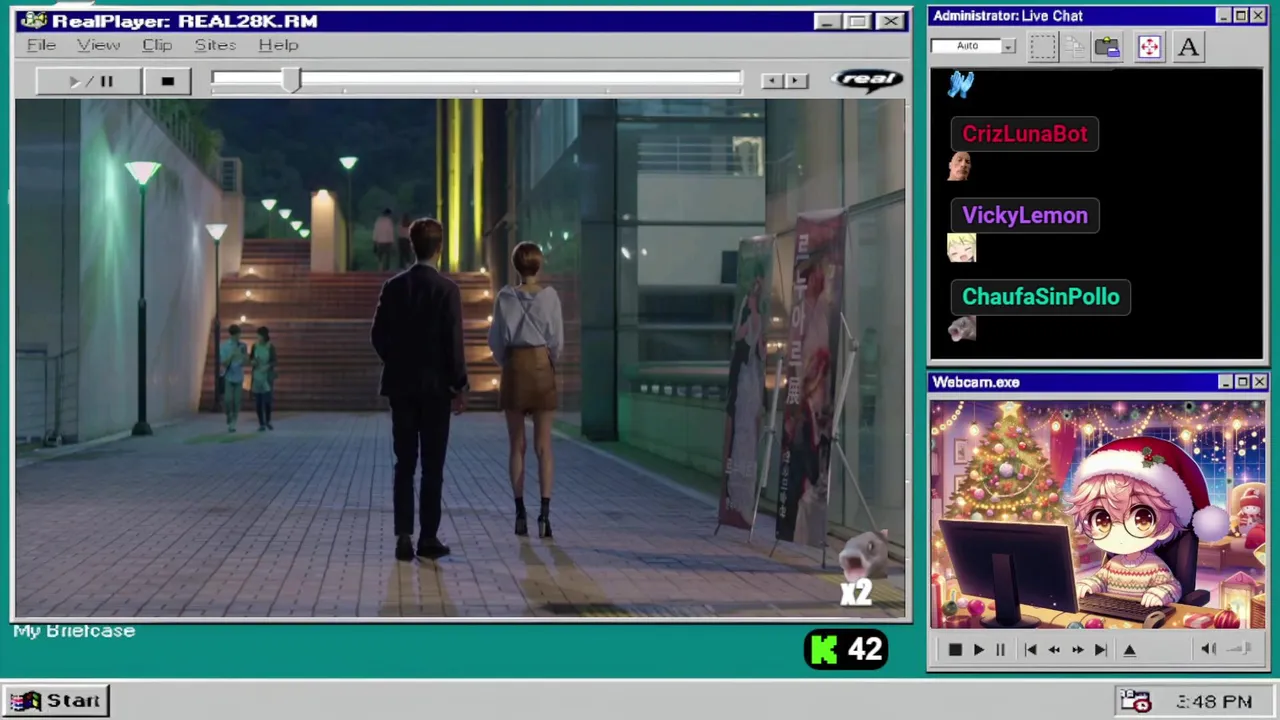Click the RealPlayer play/pause button

click(x=89, y=81)
